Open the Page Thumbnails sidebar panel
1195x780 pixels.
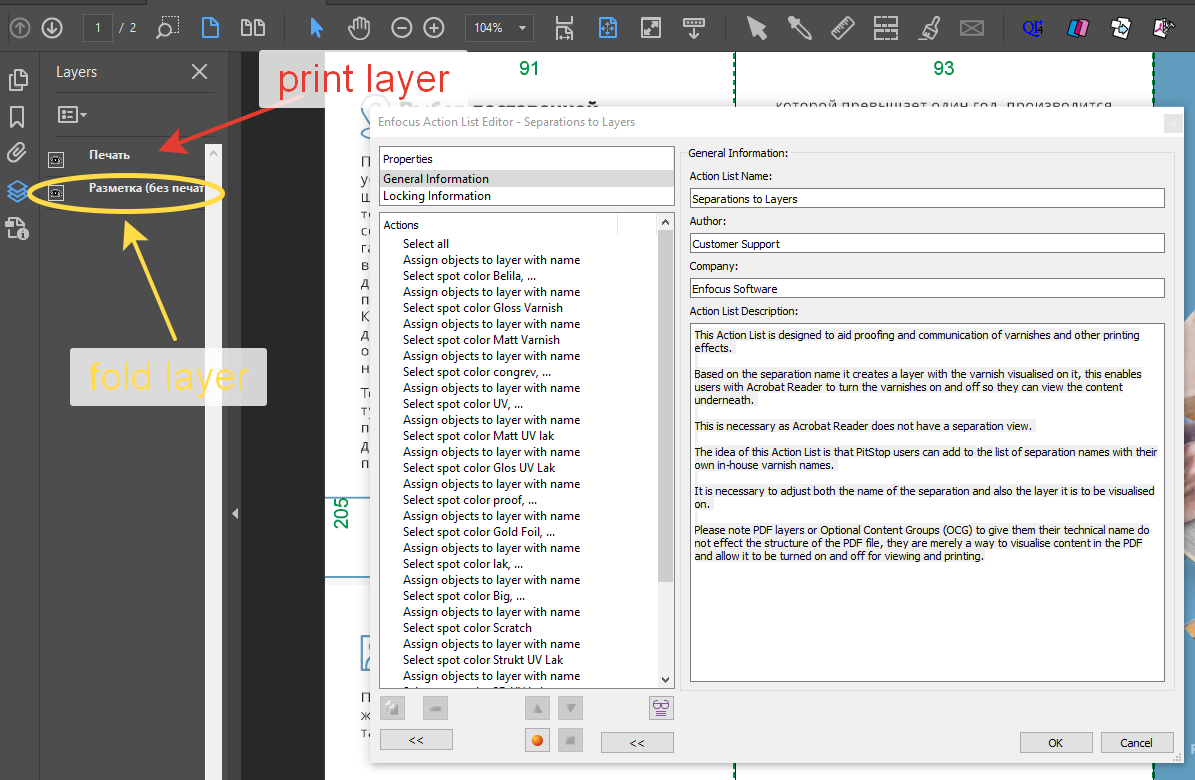18,80
